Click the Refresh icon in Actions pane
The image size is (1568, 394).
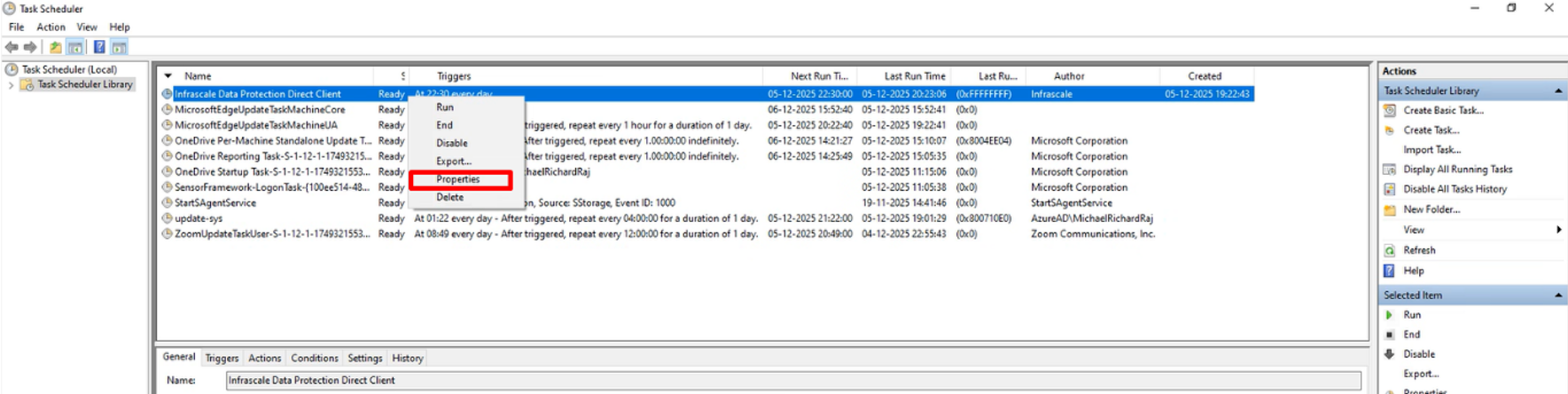[1390, 251]
